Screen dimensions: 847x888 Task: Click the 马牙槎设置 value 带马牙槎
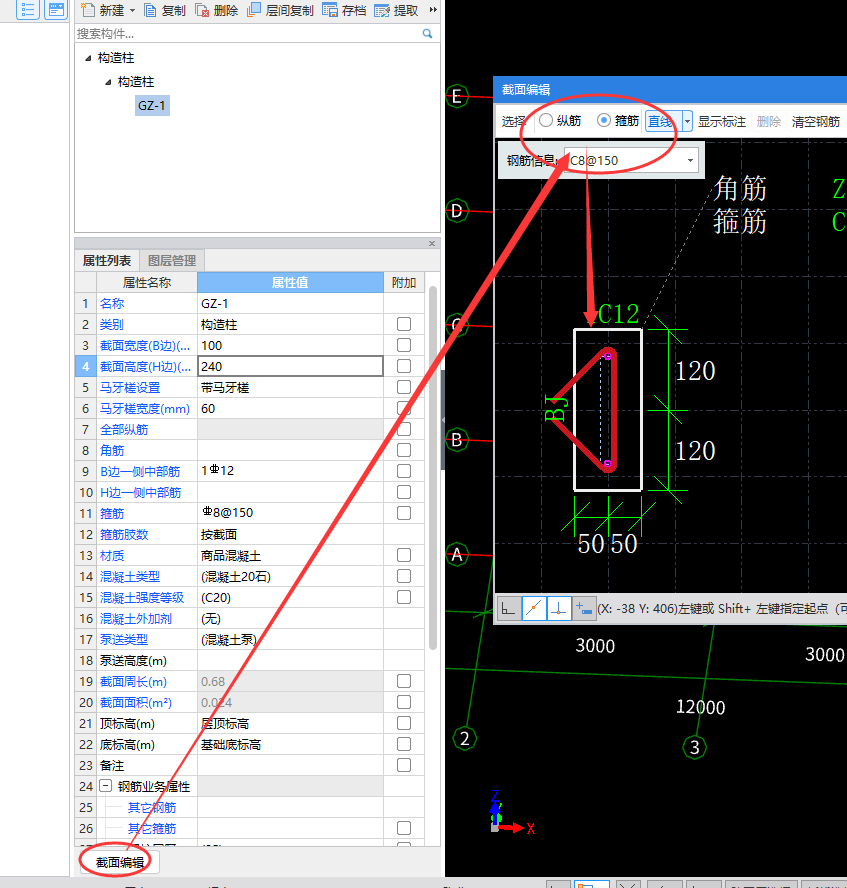pyautogui.click(x=290, y=387)
